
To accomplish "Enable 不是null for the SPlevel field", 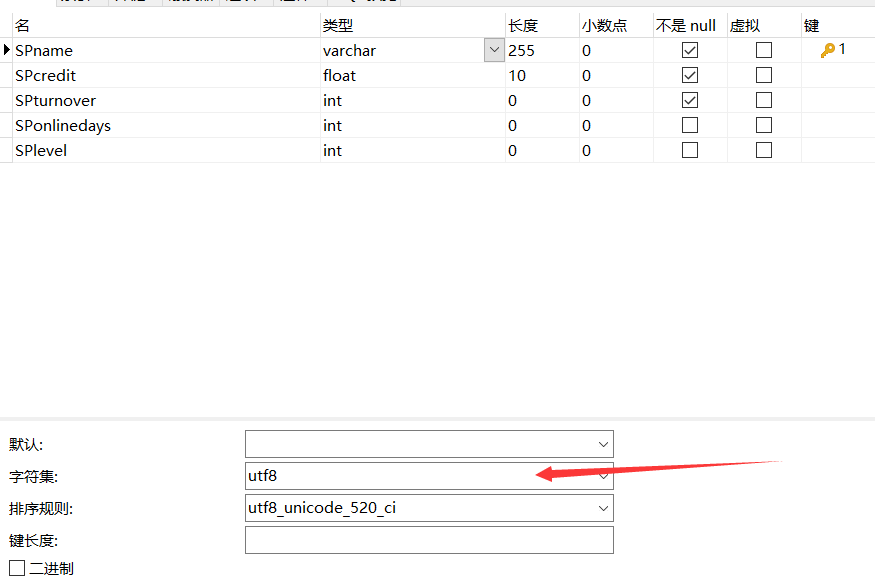I will [x=689, y=149].
